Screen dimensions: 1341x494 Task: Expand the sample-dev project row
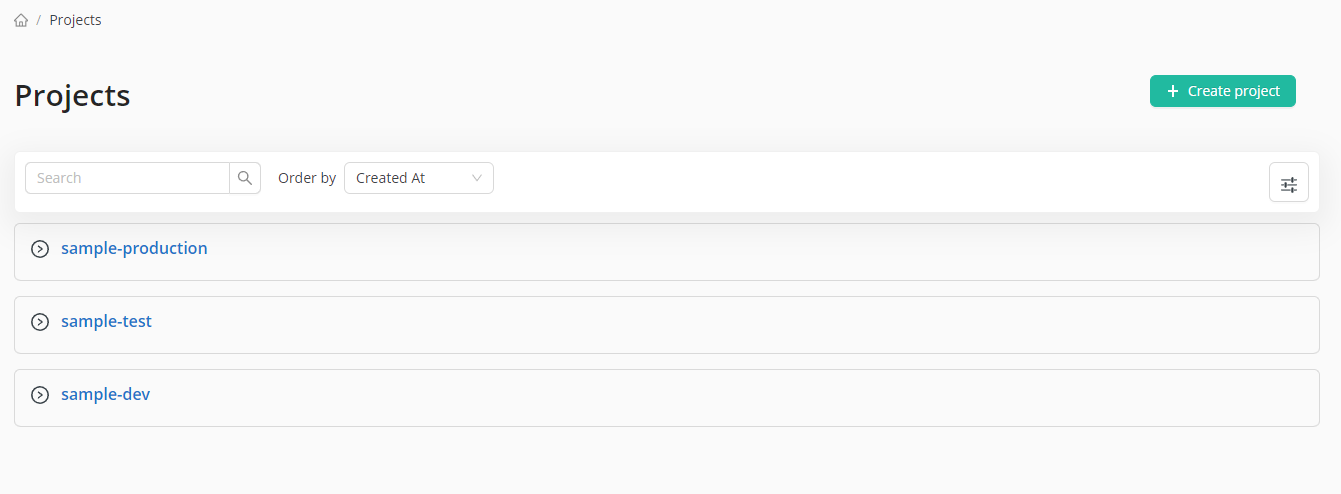click(40, 395)
